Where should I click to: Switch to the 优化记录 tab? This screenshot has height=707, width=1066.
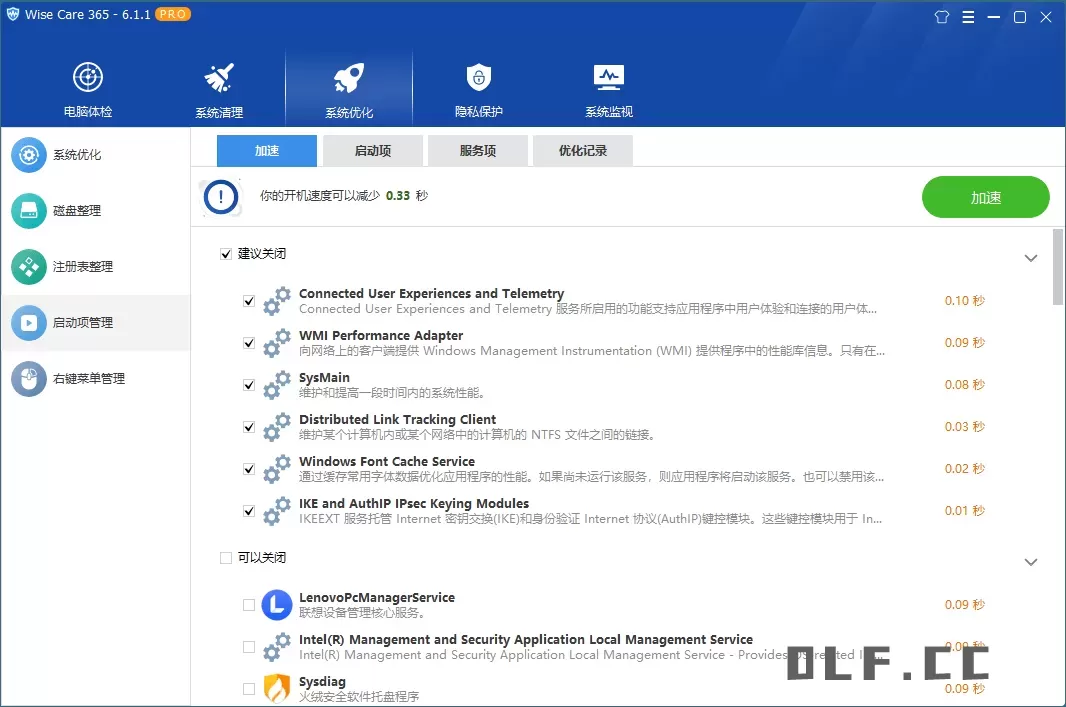[582, 151]
